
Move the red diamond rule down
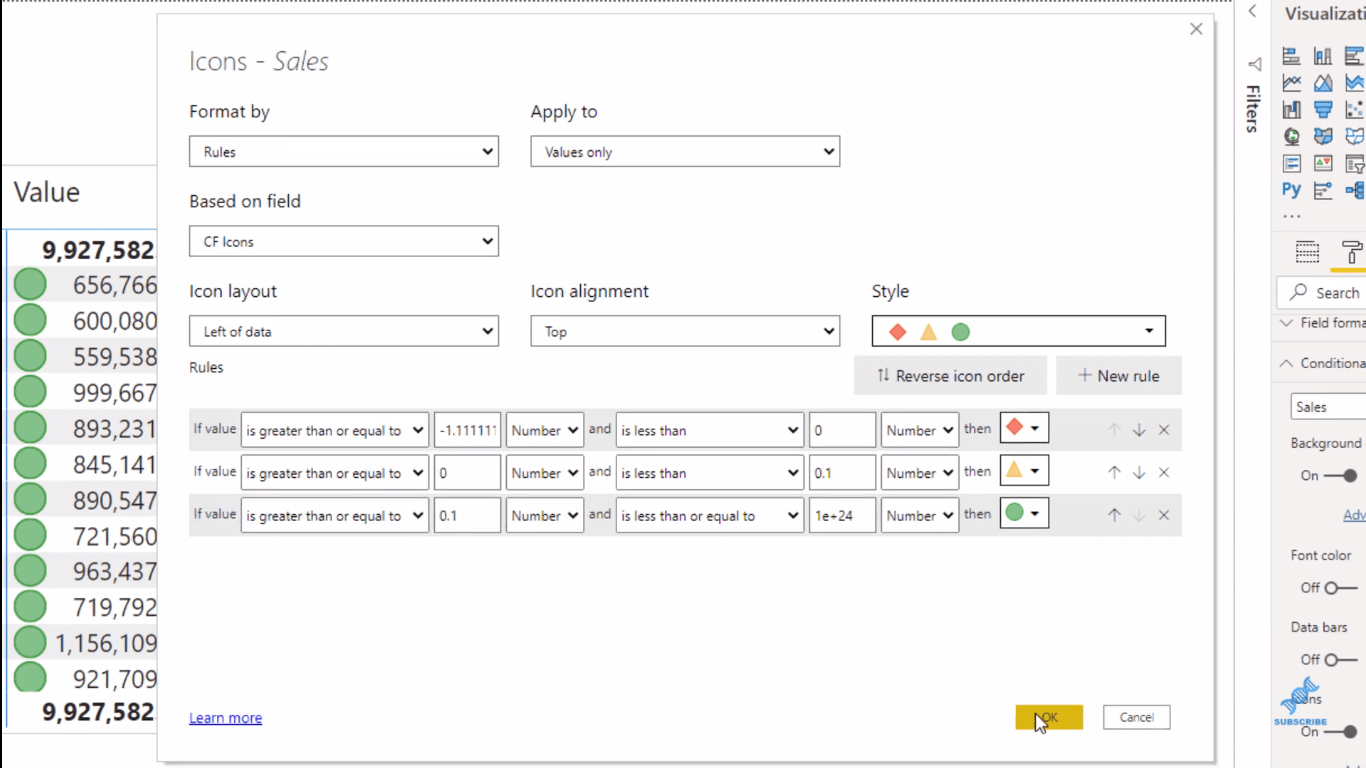[1139, 430]
